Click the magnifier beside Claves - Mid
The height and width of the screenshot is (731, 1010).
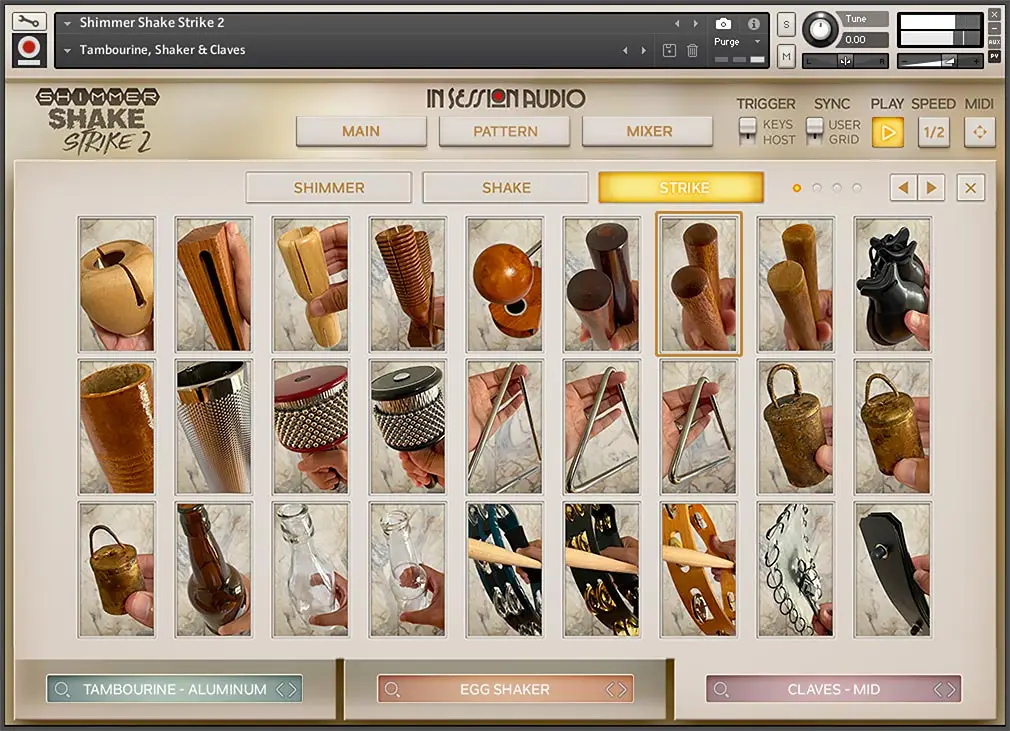[721, 690]
